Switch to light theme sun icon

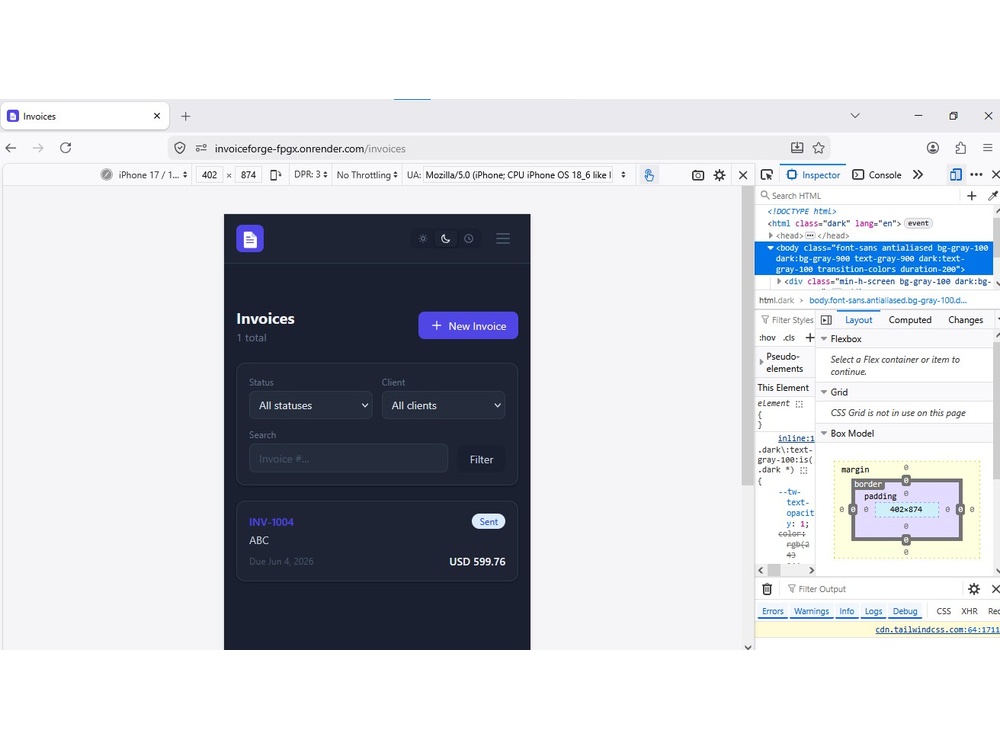[423, 239]
